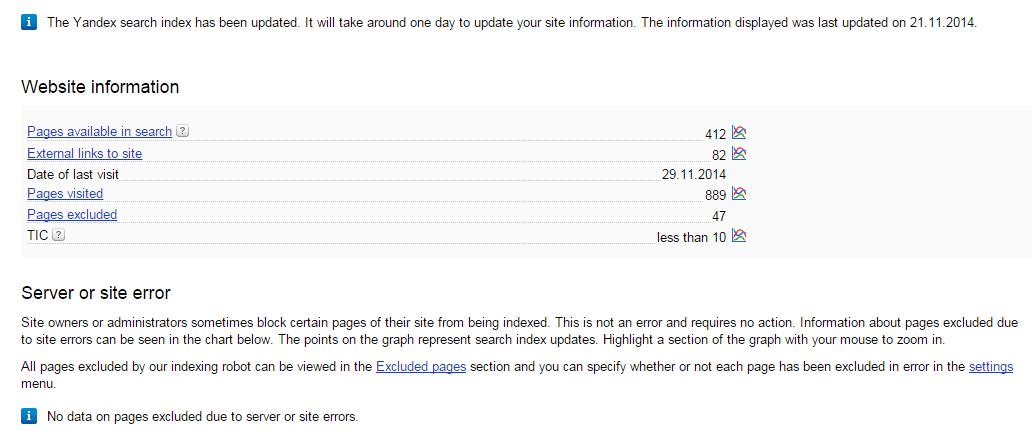The height and width of the screenshot is (431, 1035).
Task: Click info icon by Yandex index update notice
Action: [29, 22]
